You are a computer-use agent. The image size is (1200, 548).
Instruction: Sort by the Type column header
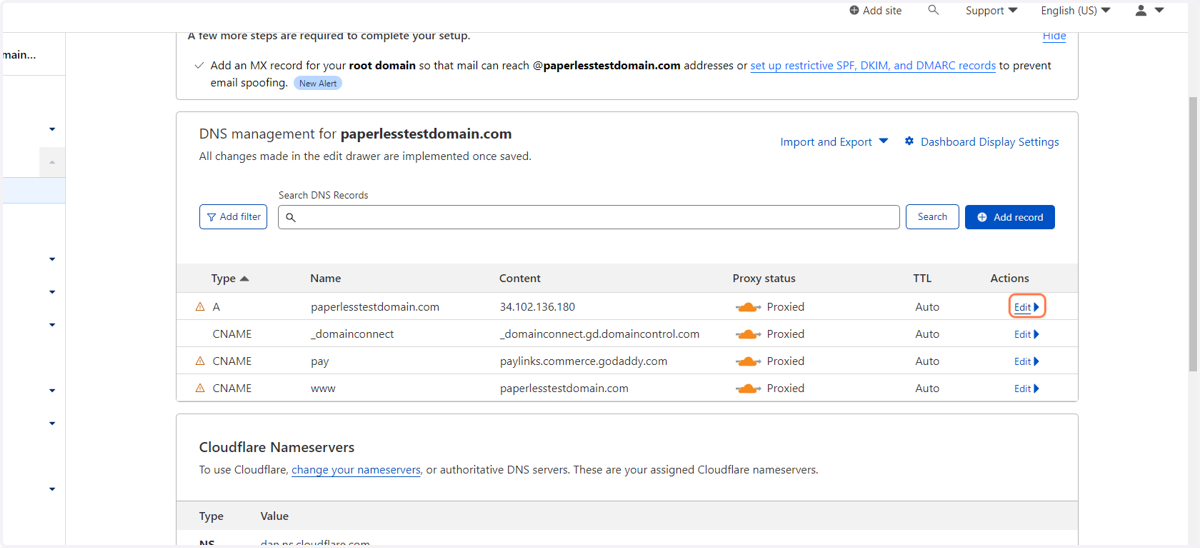[x=230, y=278]
